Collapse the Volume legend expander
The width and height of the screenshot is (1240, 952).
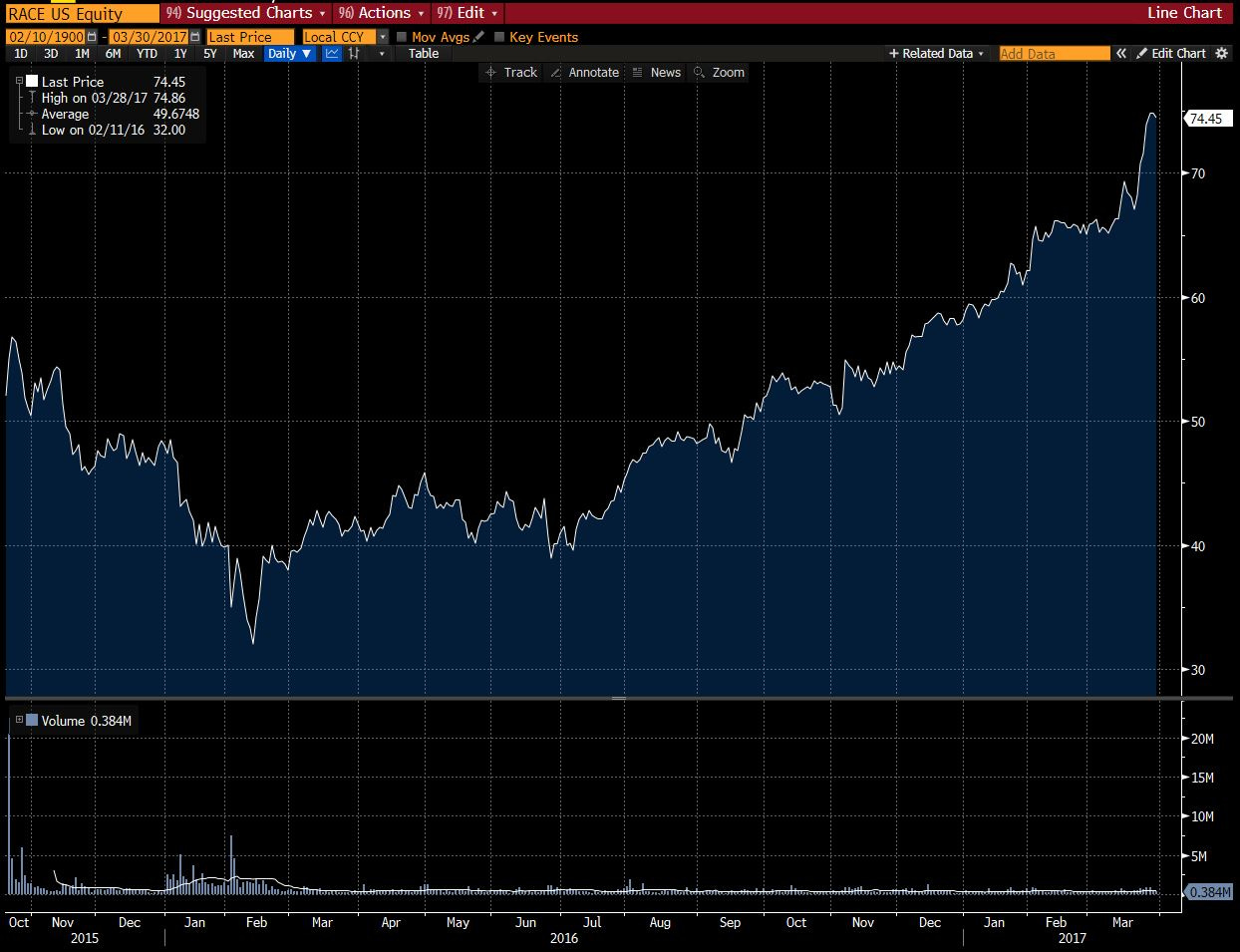(x=19, y=720)
